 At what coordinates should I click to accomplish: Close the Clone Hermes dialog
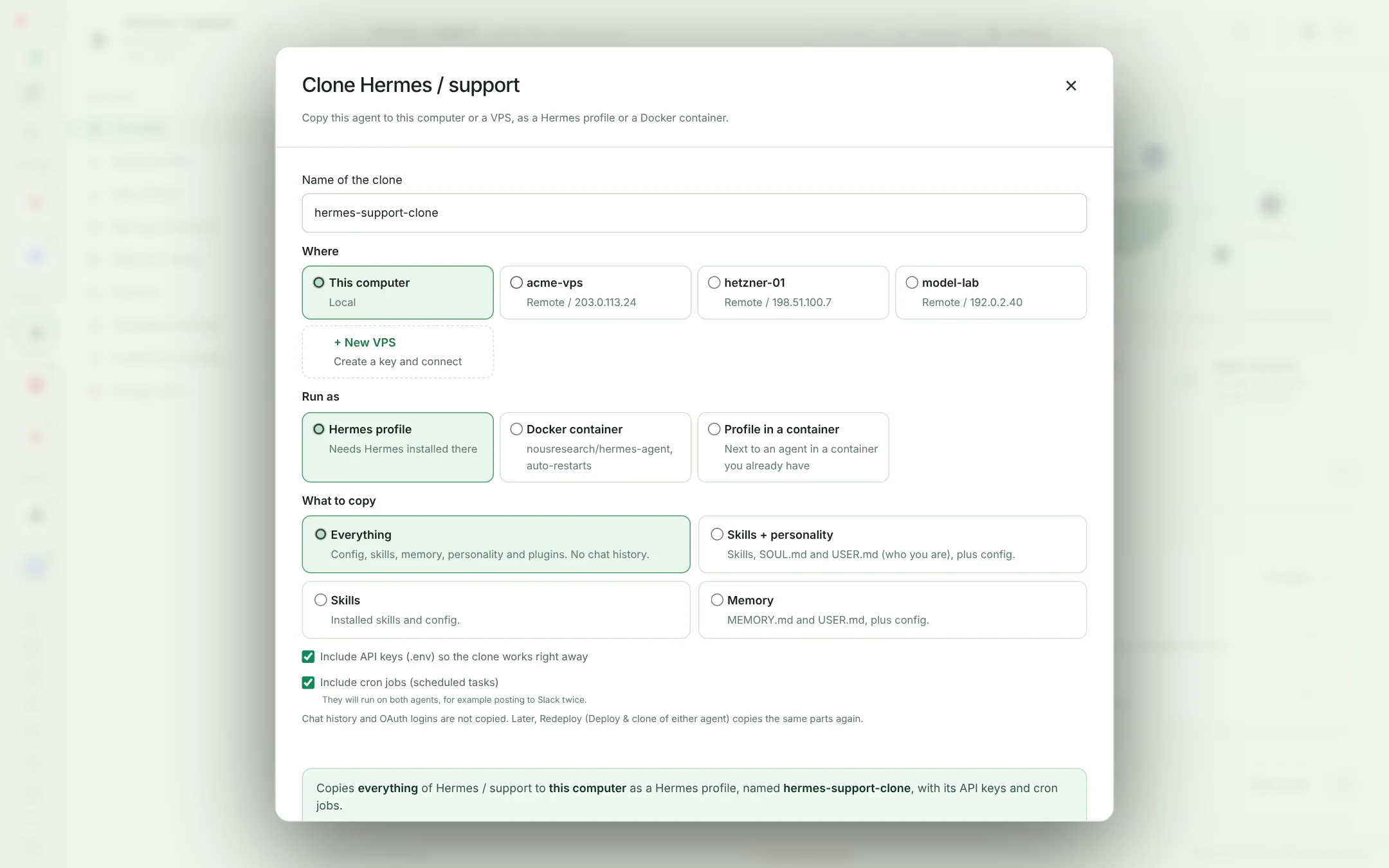1071,86
